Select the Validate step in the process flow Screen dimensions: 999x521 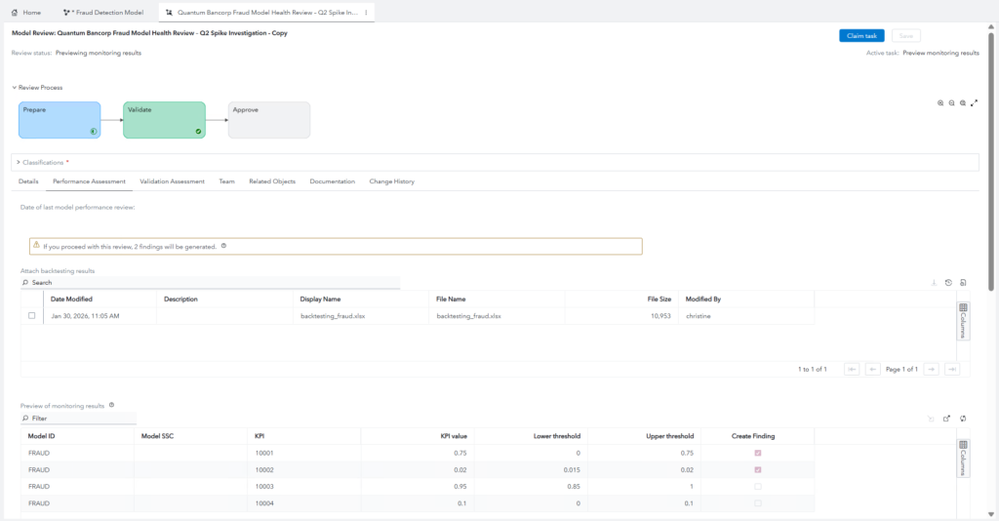click(x=164, y=120)
